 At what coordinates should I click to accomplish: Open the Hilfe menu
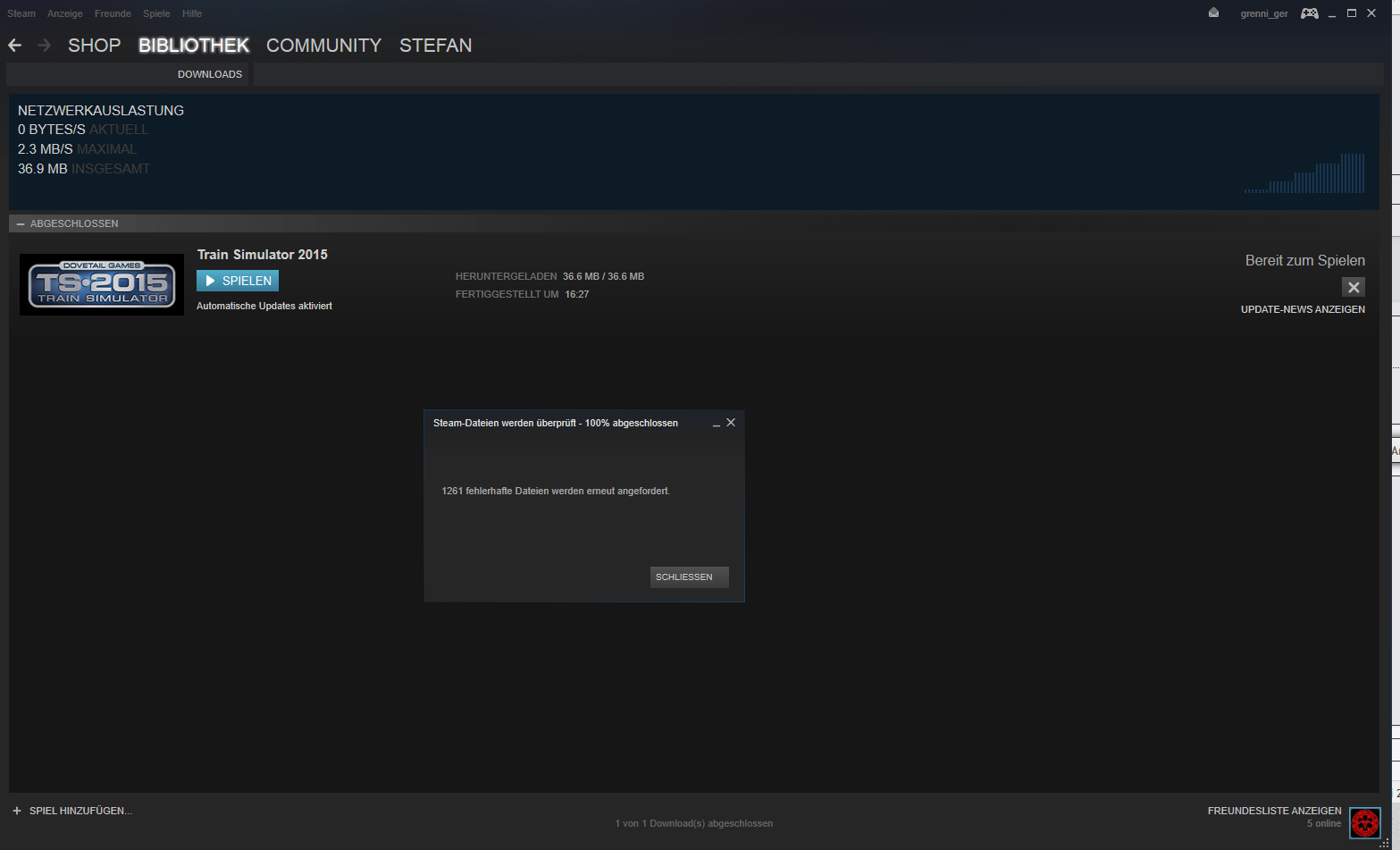pyautogui.click(x=192, y=13)
